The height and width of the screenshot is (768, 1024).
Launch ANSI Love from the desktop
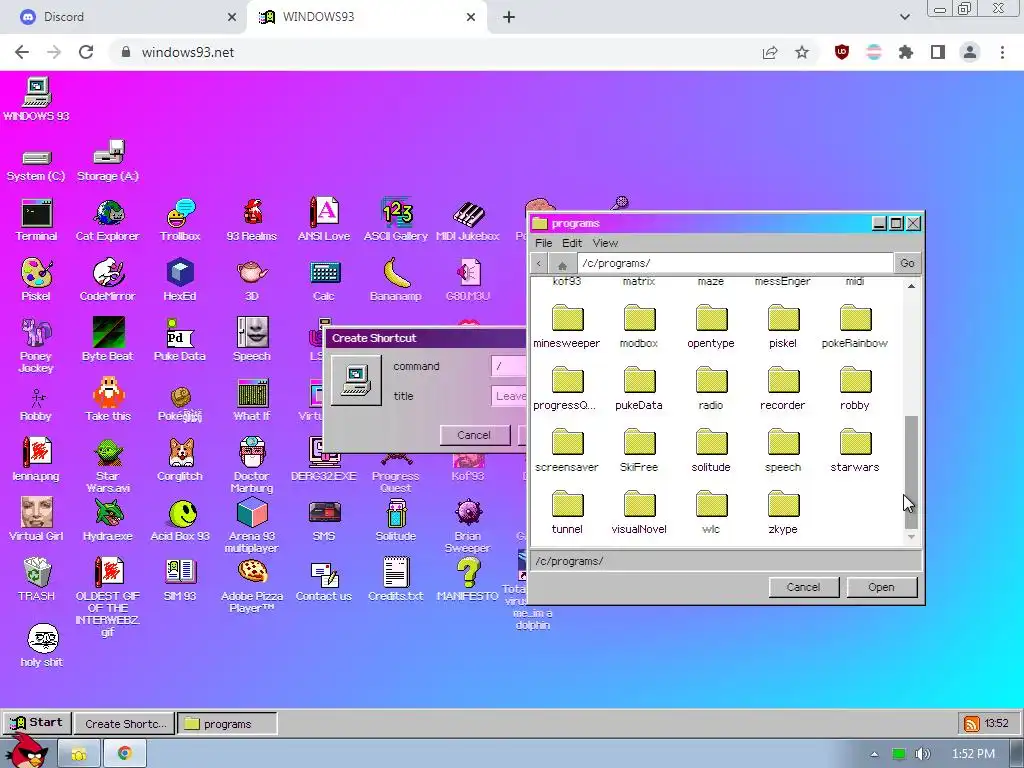coord(324,220)
